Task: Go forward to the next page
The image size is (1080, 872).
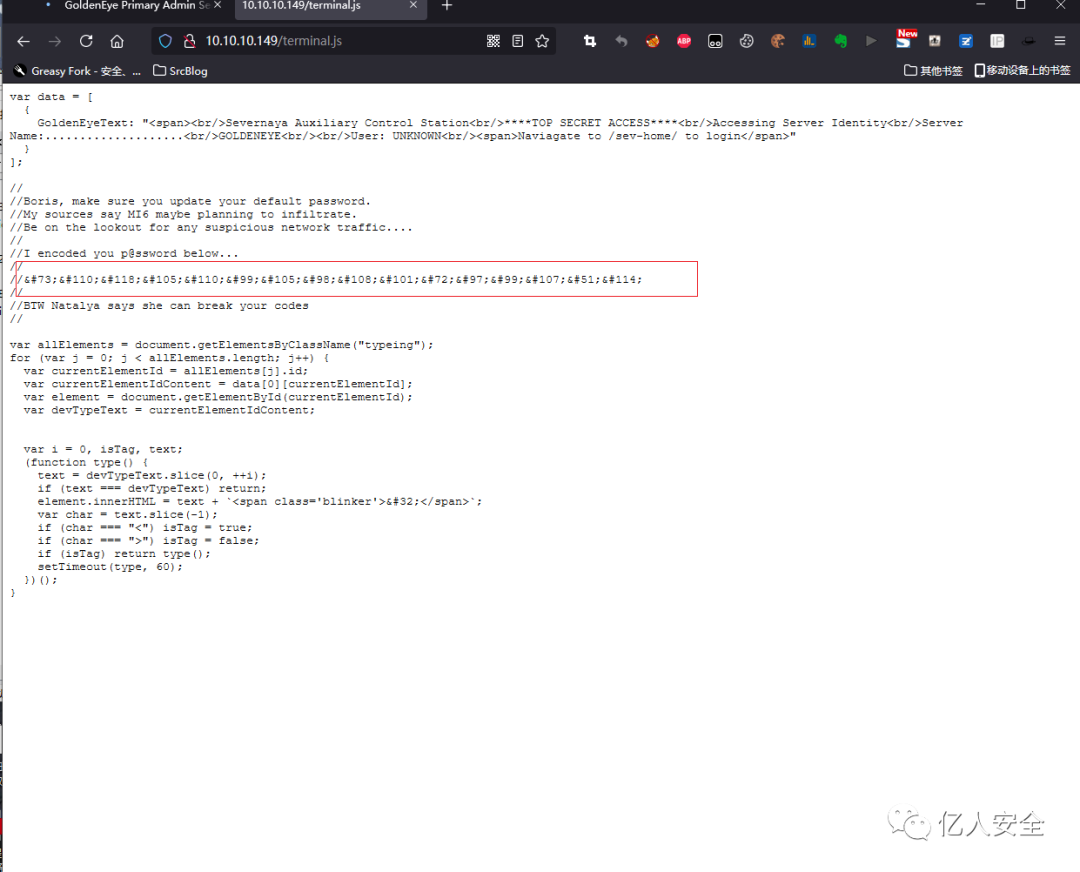Action: tap(55, 41)
